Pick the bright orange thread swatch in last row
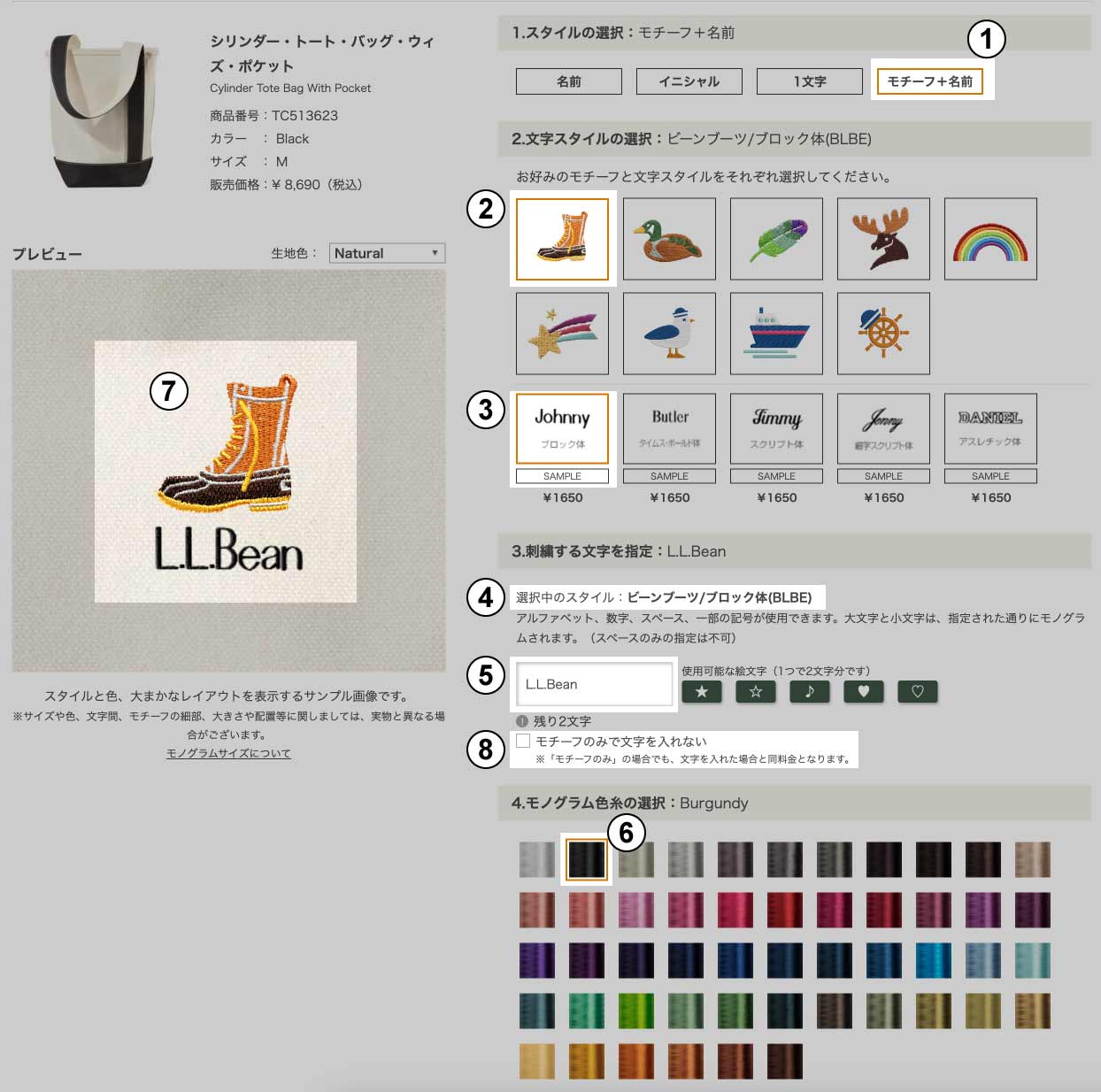This screenshot has height=1092, width=1101. pyautogui.click(x=635, y=1061)
